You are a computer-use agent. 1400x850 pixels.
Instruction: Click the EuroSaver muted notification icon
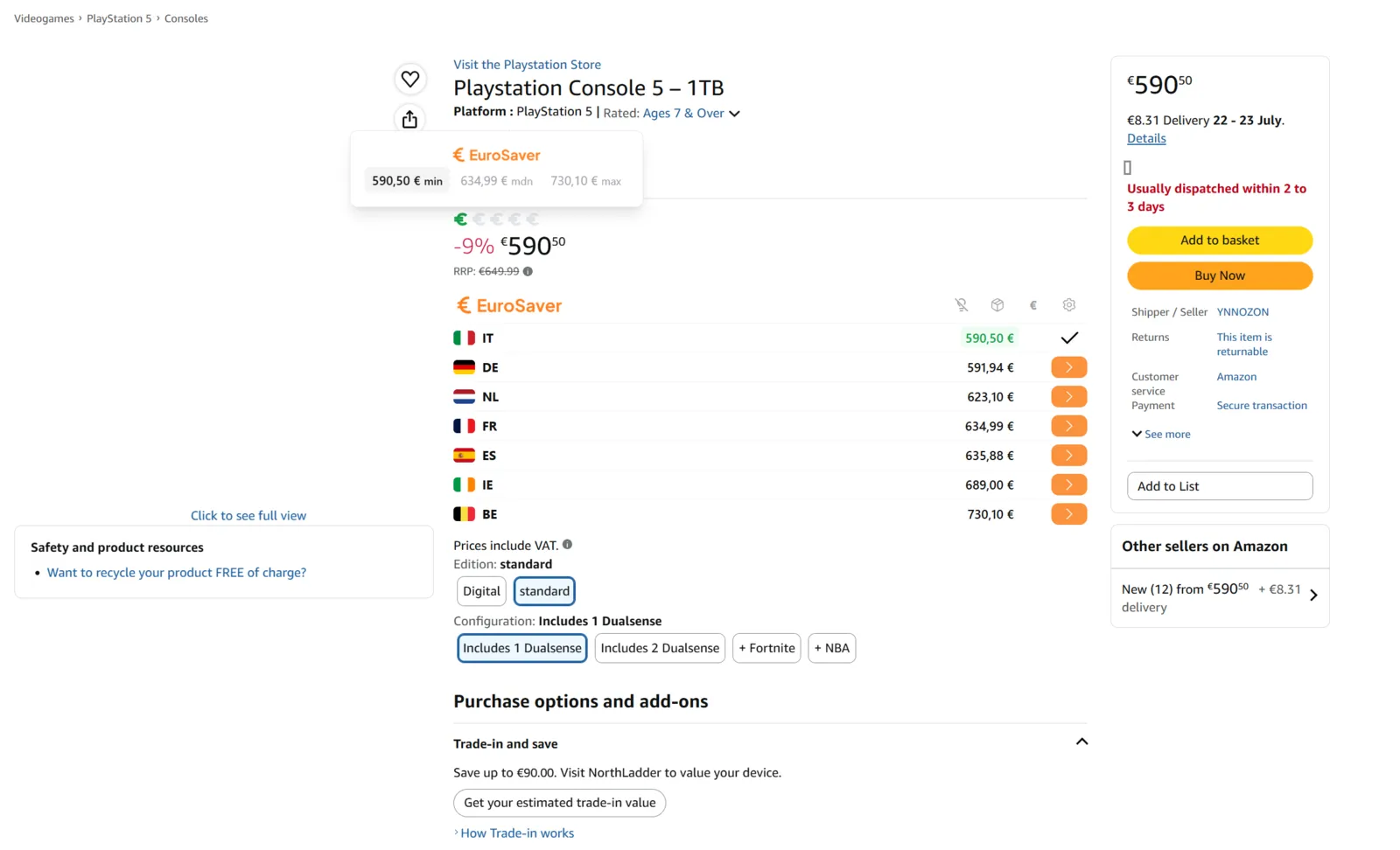961,305
